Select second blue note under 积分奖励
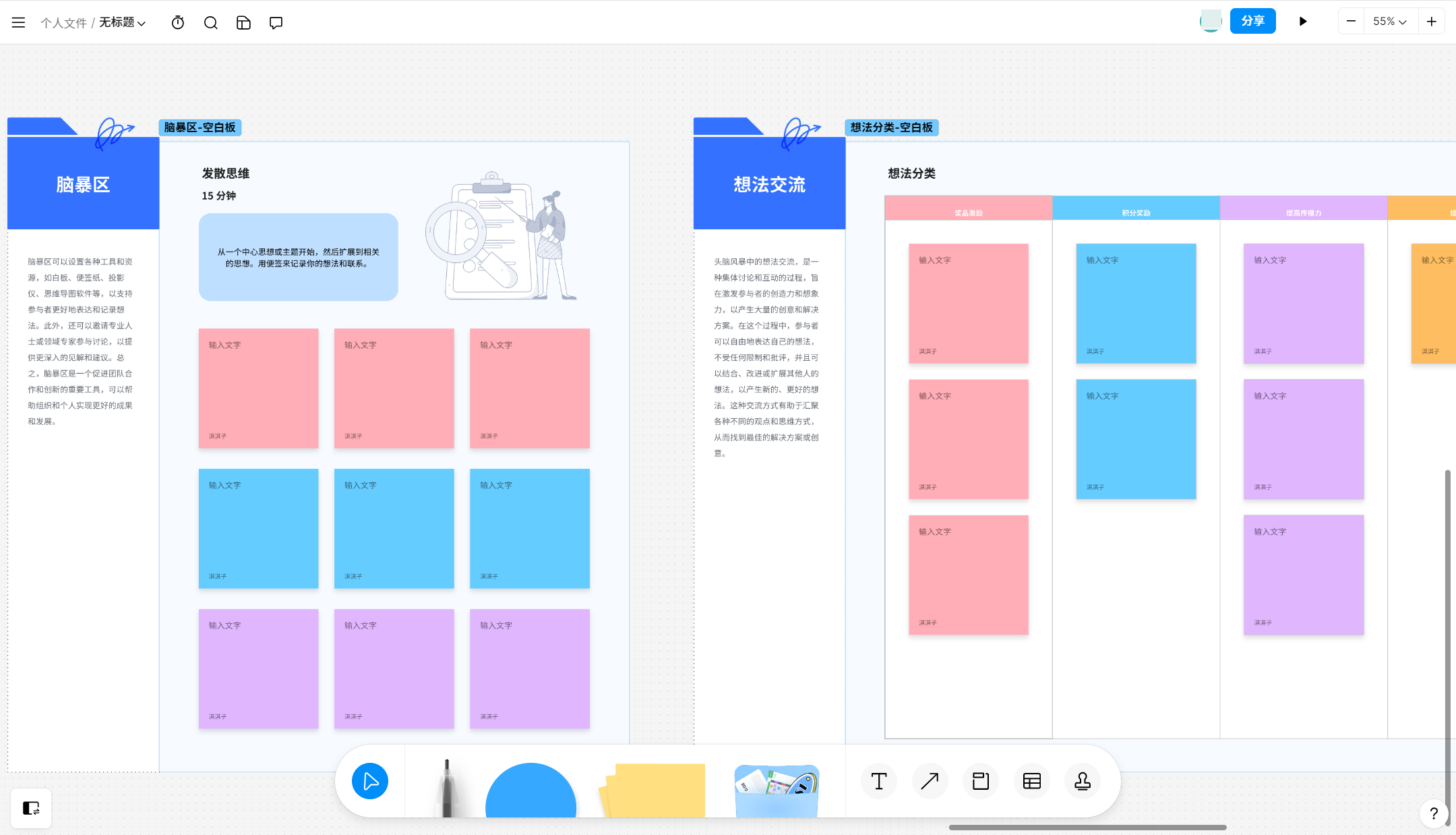 pyautogui.click(x=1136, y=439)
